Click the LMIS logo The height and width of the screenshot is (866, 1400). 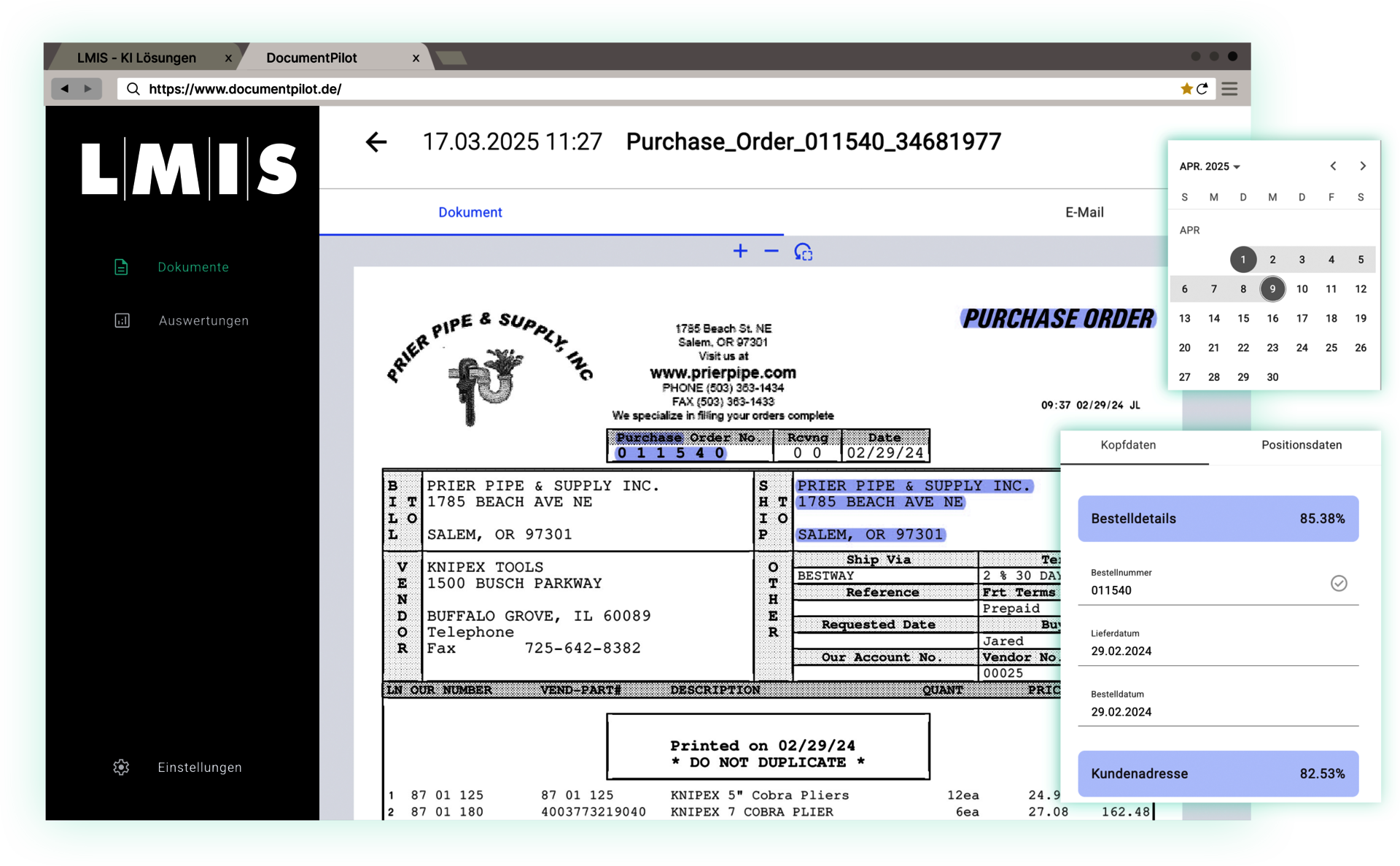189,169
